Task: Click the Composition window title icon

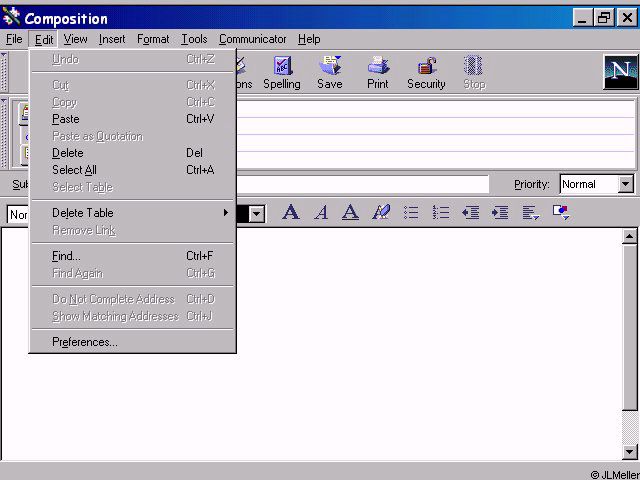Action: (11, 17)
